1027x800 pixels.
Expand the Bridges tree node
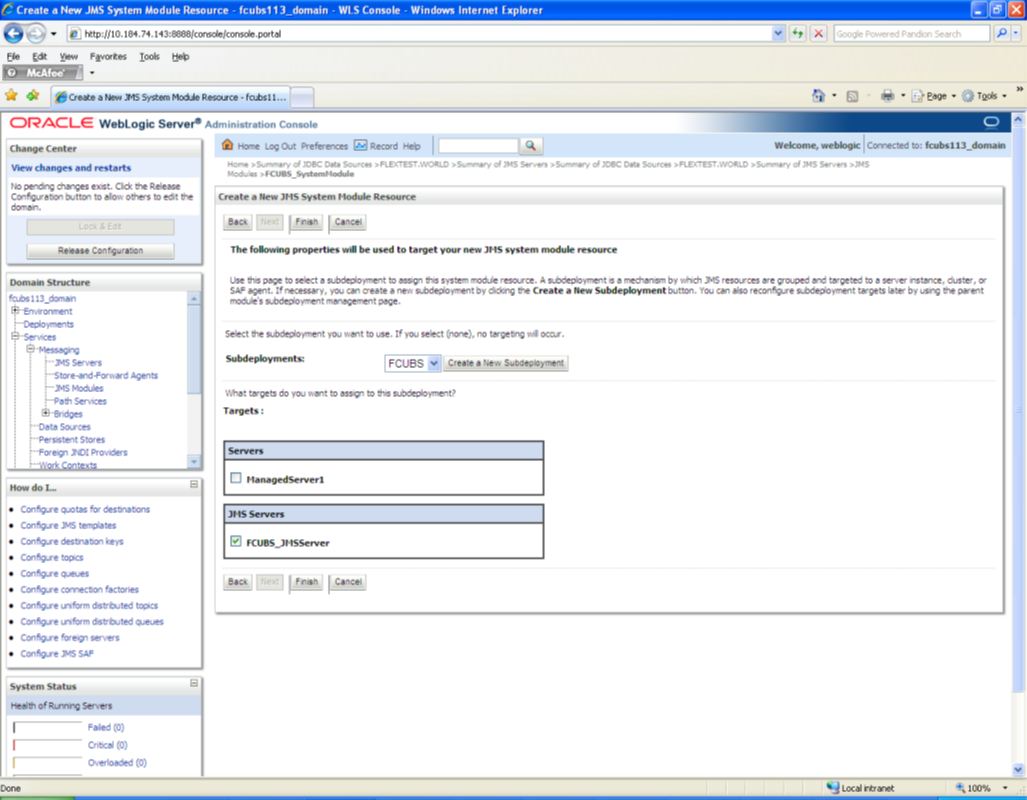click(45, 413)
